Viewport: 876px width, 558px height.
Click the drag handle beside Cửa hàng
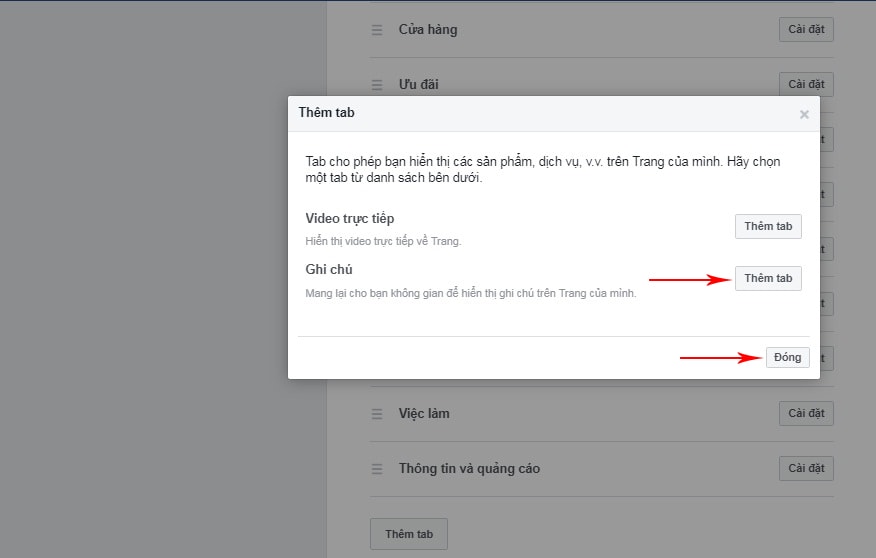tap(377, 30)
